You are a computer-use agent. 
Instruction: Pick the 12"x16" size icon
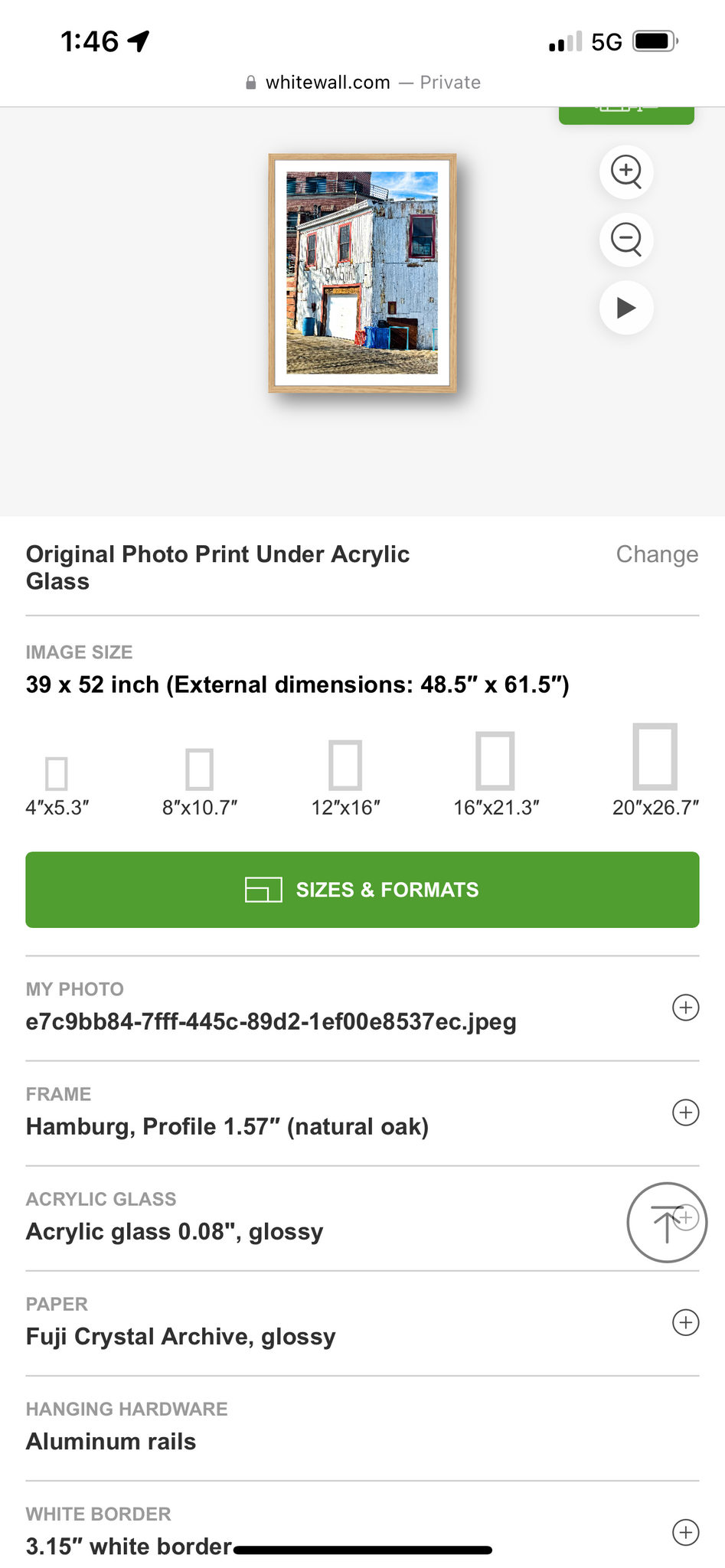[x=345, y=765]
